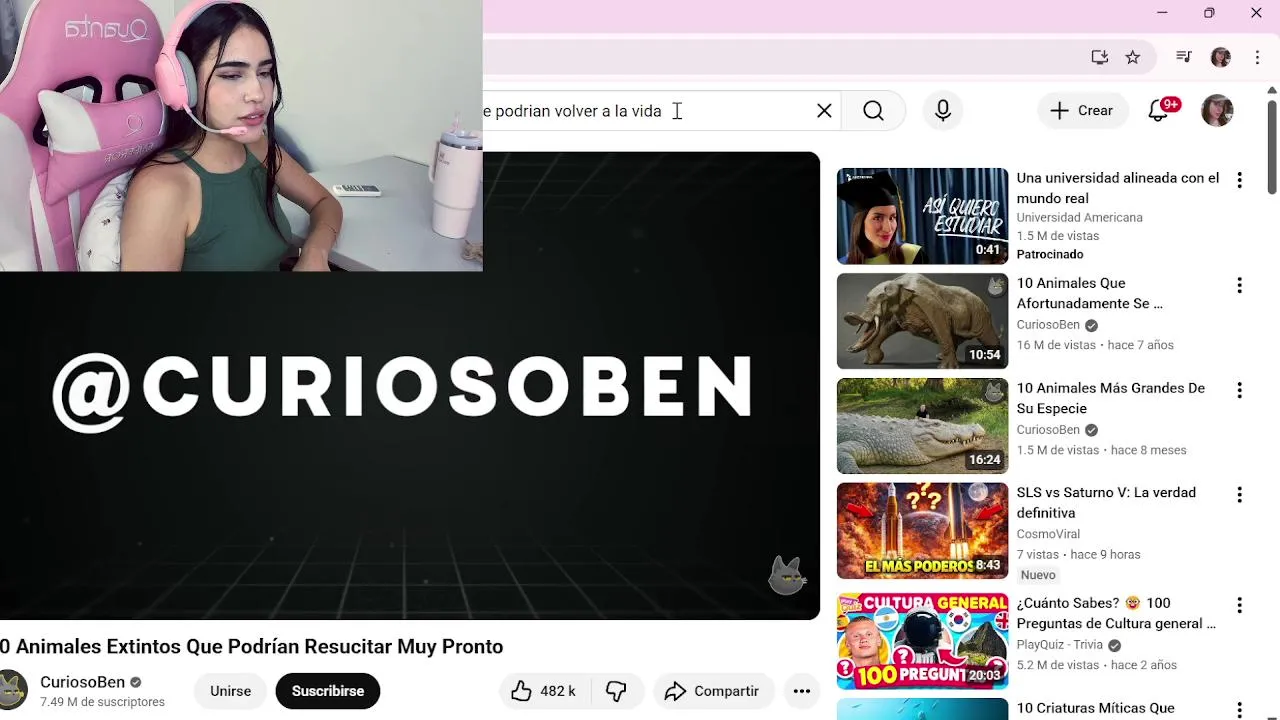Start voice search with microphone icon

(943, 111)
